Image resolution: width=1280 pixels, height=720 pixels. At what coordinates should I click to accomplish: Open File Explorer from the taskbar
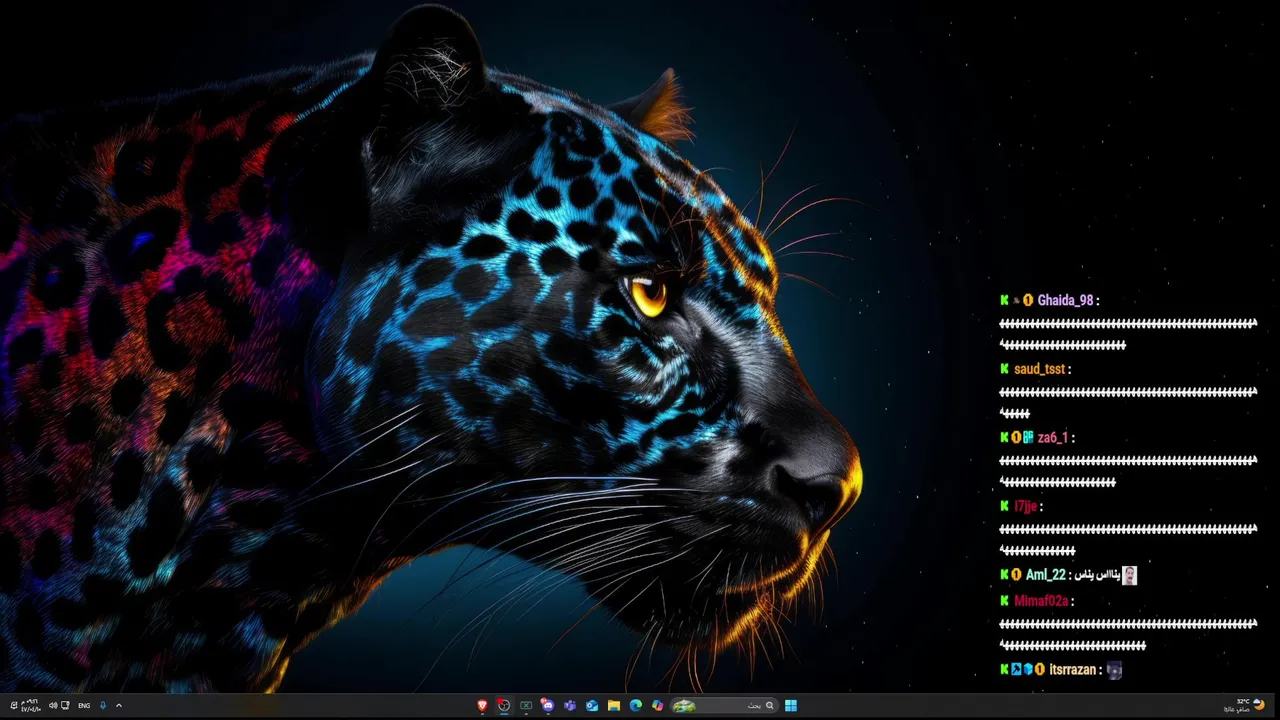point(614,705)
